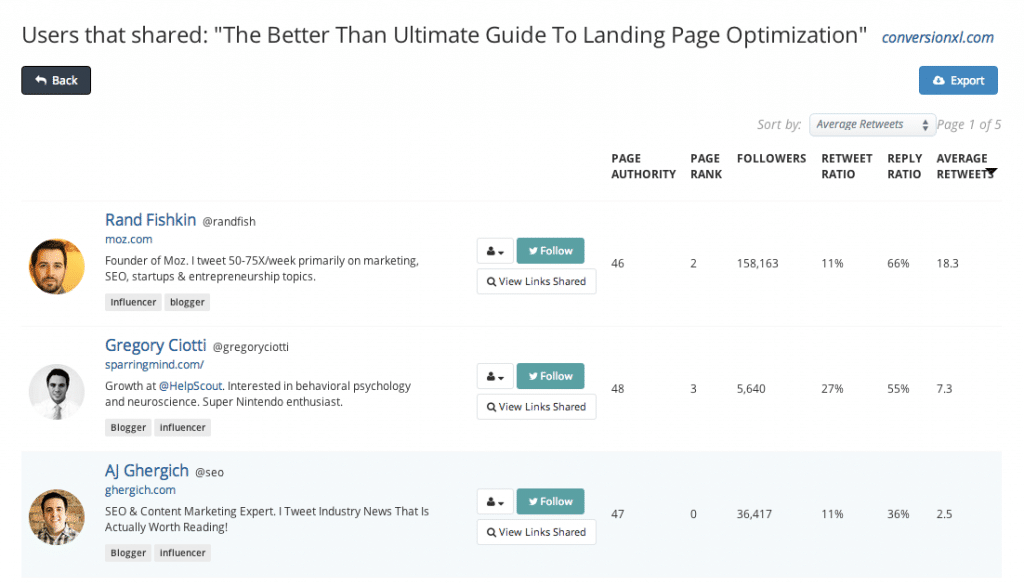The image size is (1024, 585).
Task: Click the Export button
Action: 957,80
